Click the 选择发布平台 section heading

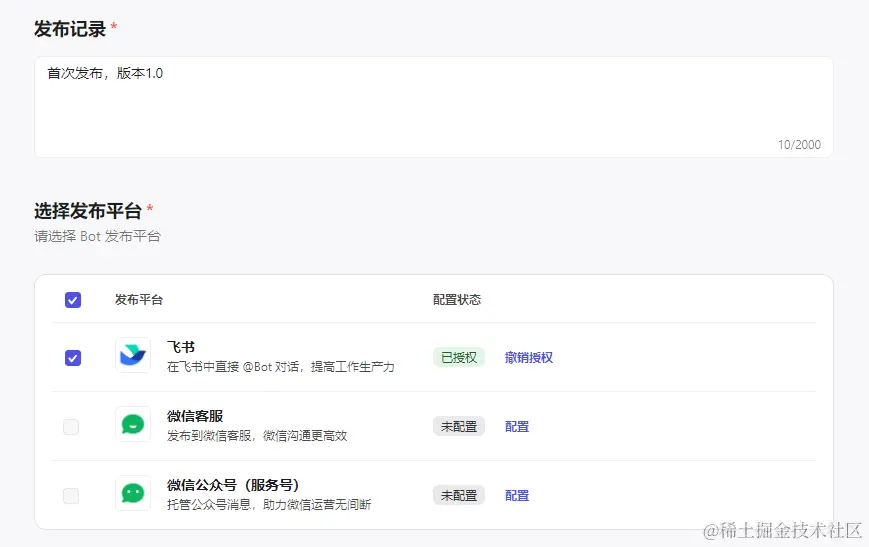[88, 211]
